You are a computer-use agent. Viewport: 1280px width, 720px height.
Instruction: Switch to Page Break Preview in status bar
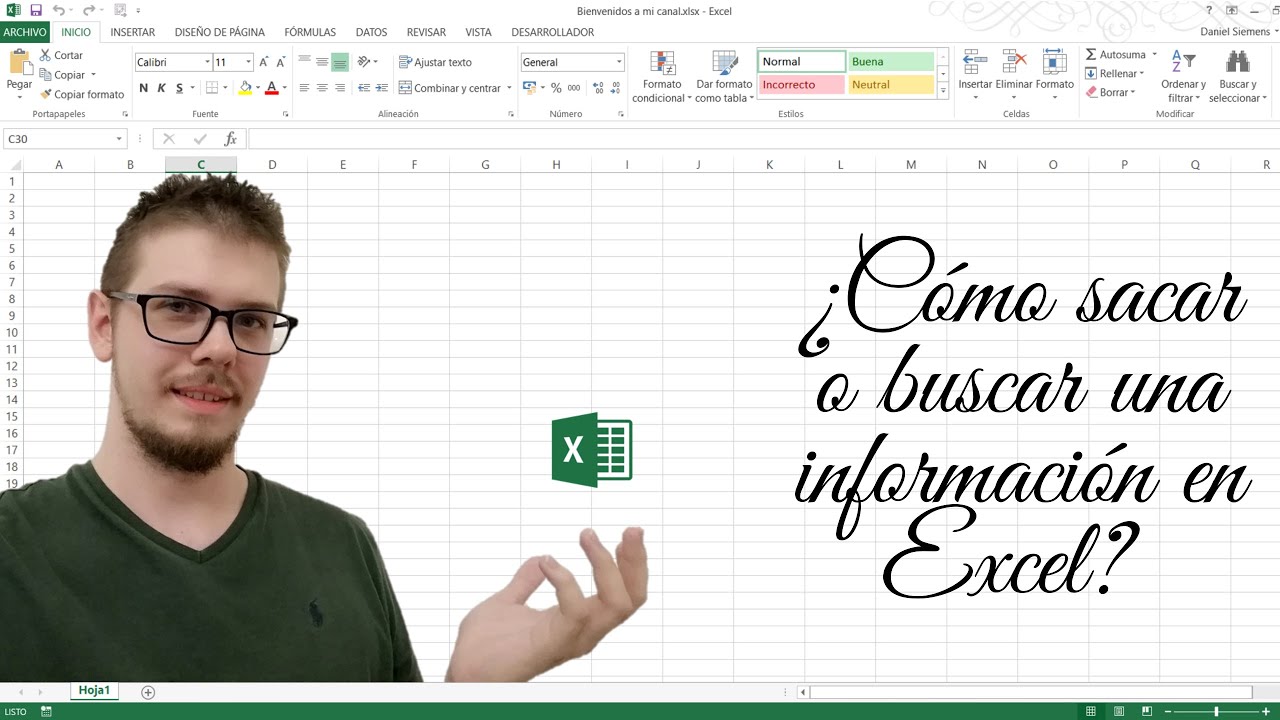[1147, 711]
